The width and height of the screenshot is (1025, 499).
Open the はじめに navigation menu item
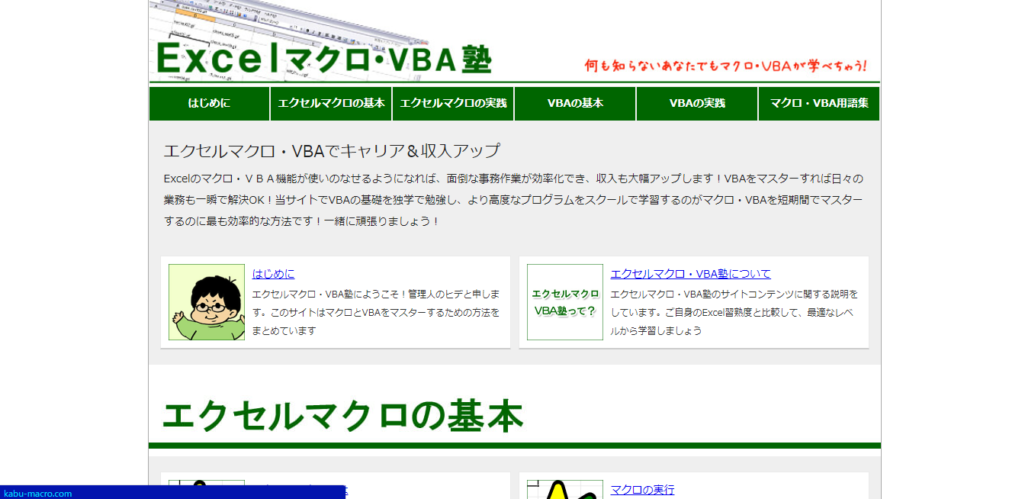209,103
